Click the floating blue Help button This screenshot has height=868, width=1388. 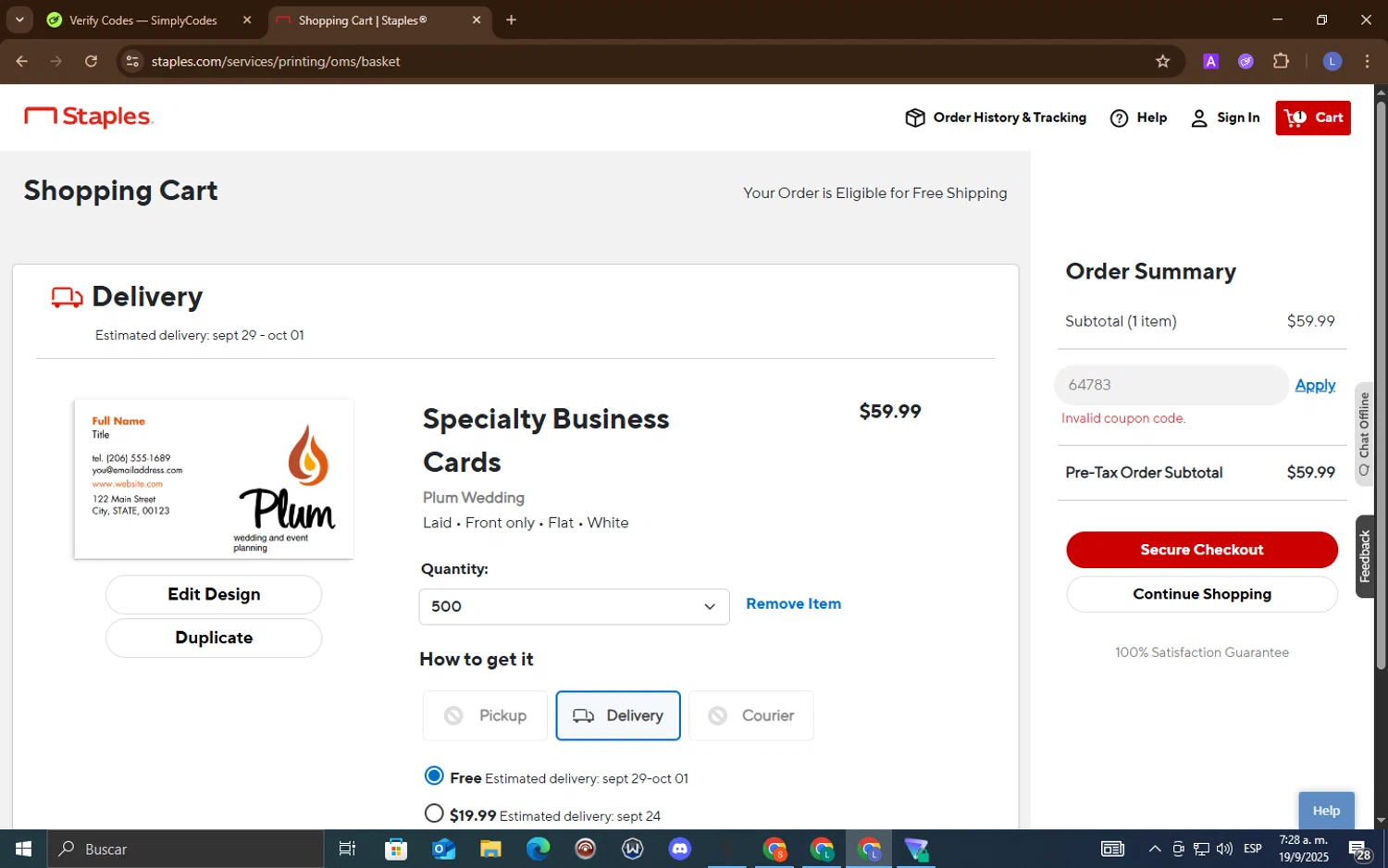pos(1326,811)
